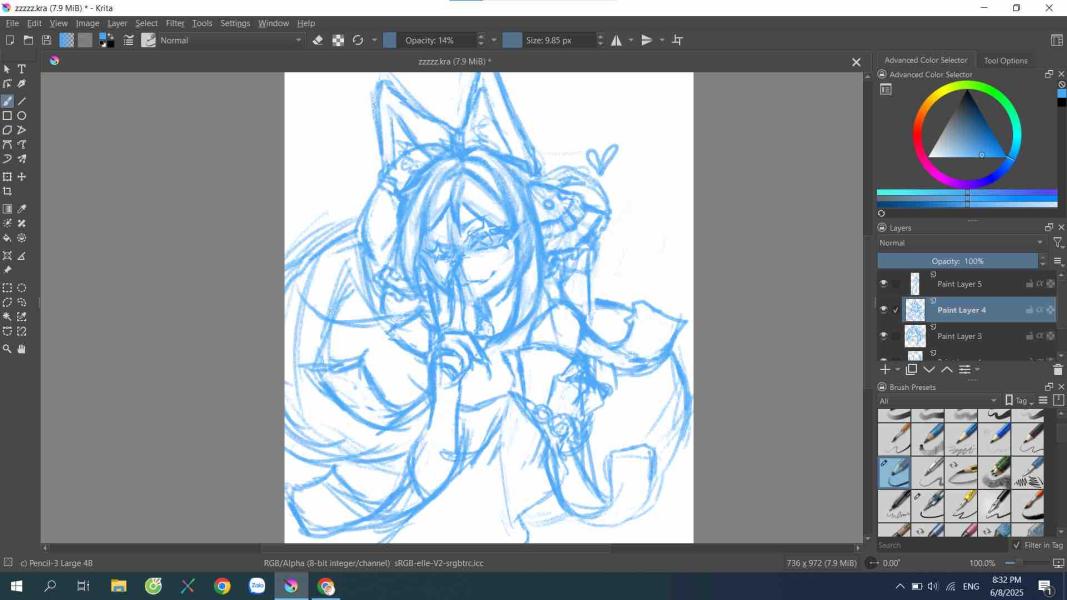Toggle wrap around mode icon
The image size is (1067, 600).
[678, 40]
